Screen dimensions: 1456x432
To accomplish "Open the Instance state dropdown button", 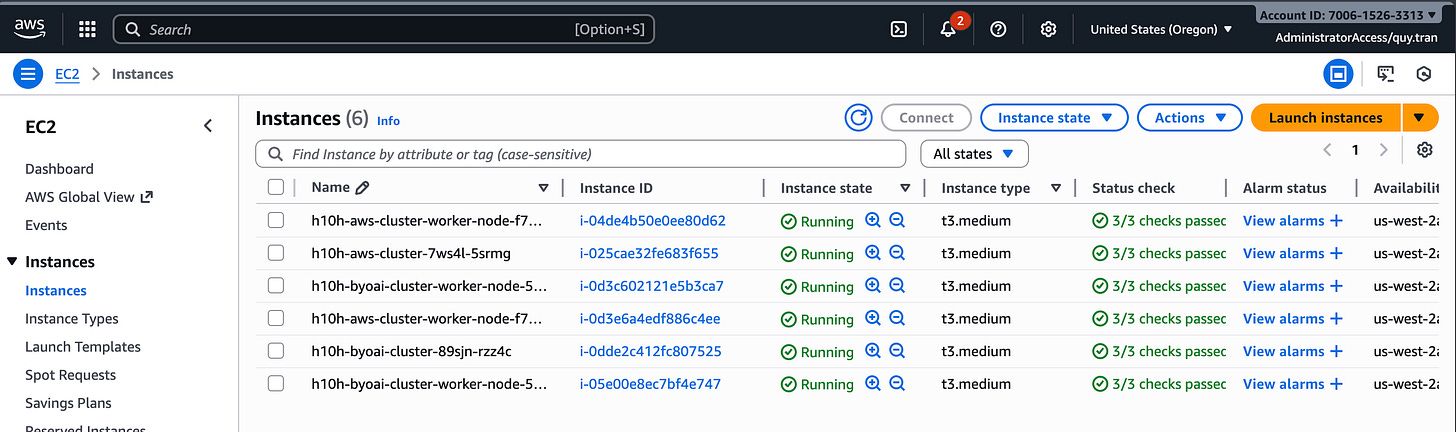I will tap(1055, 118).
